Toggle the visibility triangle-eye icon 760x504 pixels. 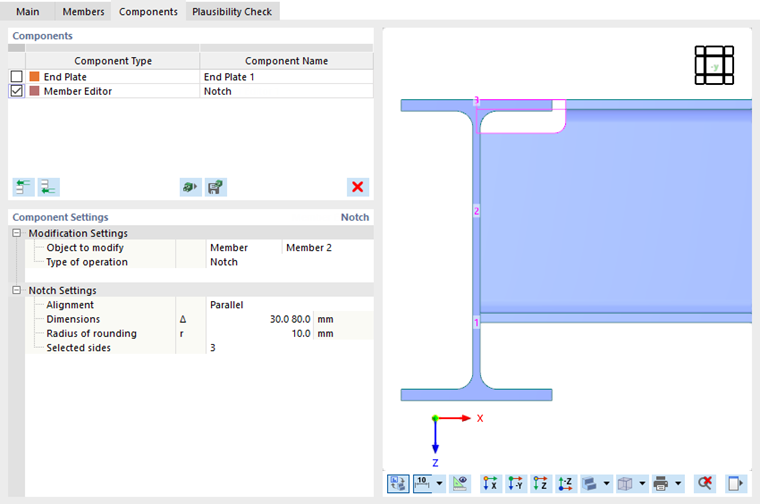(460, 484)
